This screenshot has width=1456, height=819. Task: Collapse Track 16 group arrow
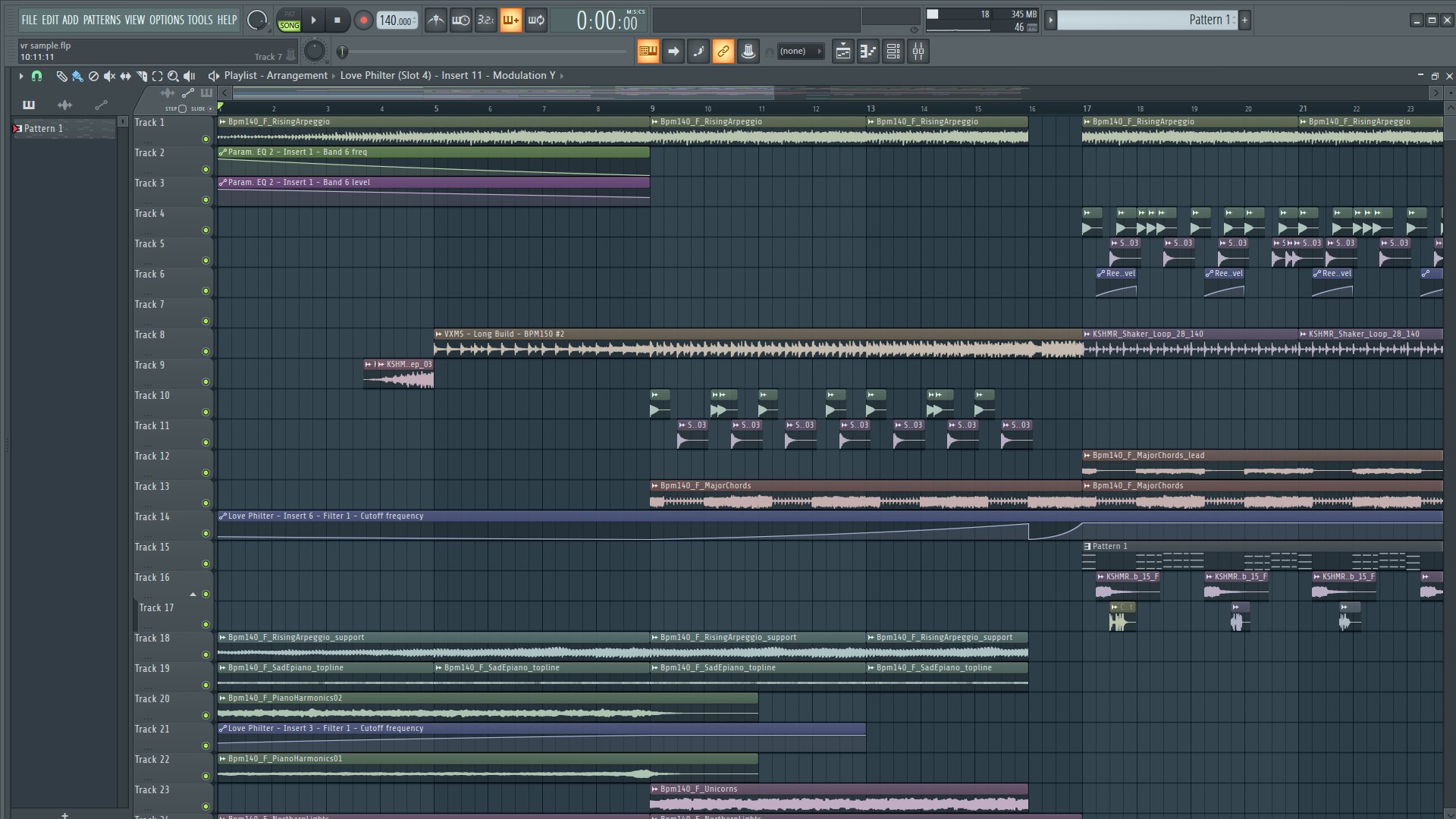click(193, 595)
